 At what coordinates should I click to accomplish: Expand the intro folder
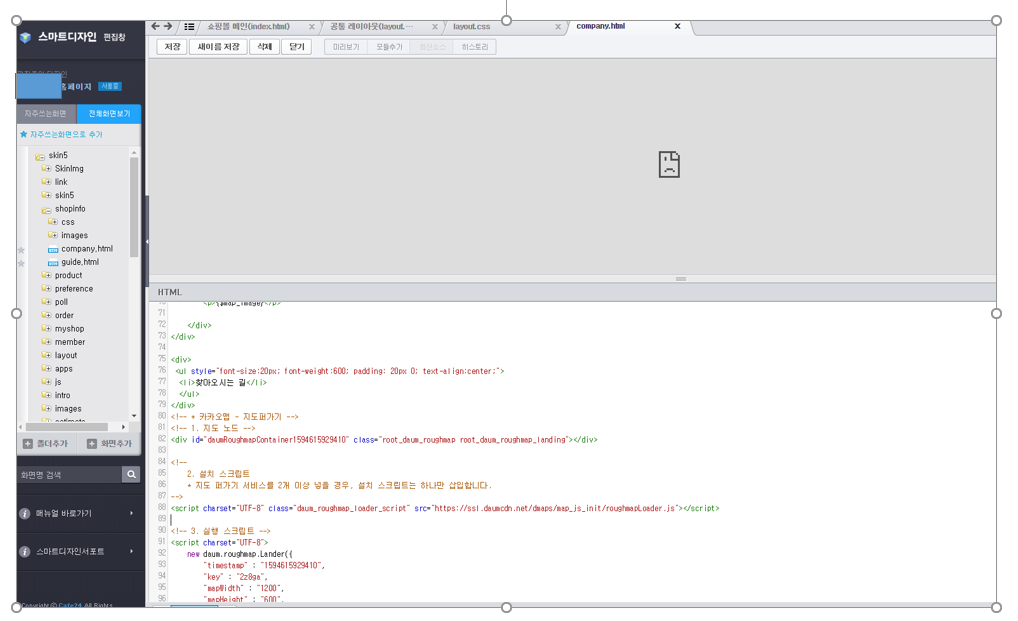point(46,395)
